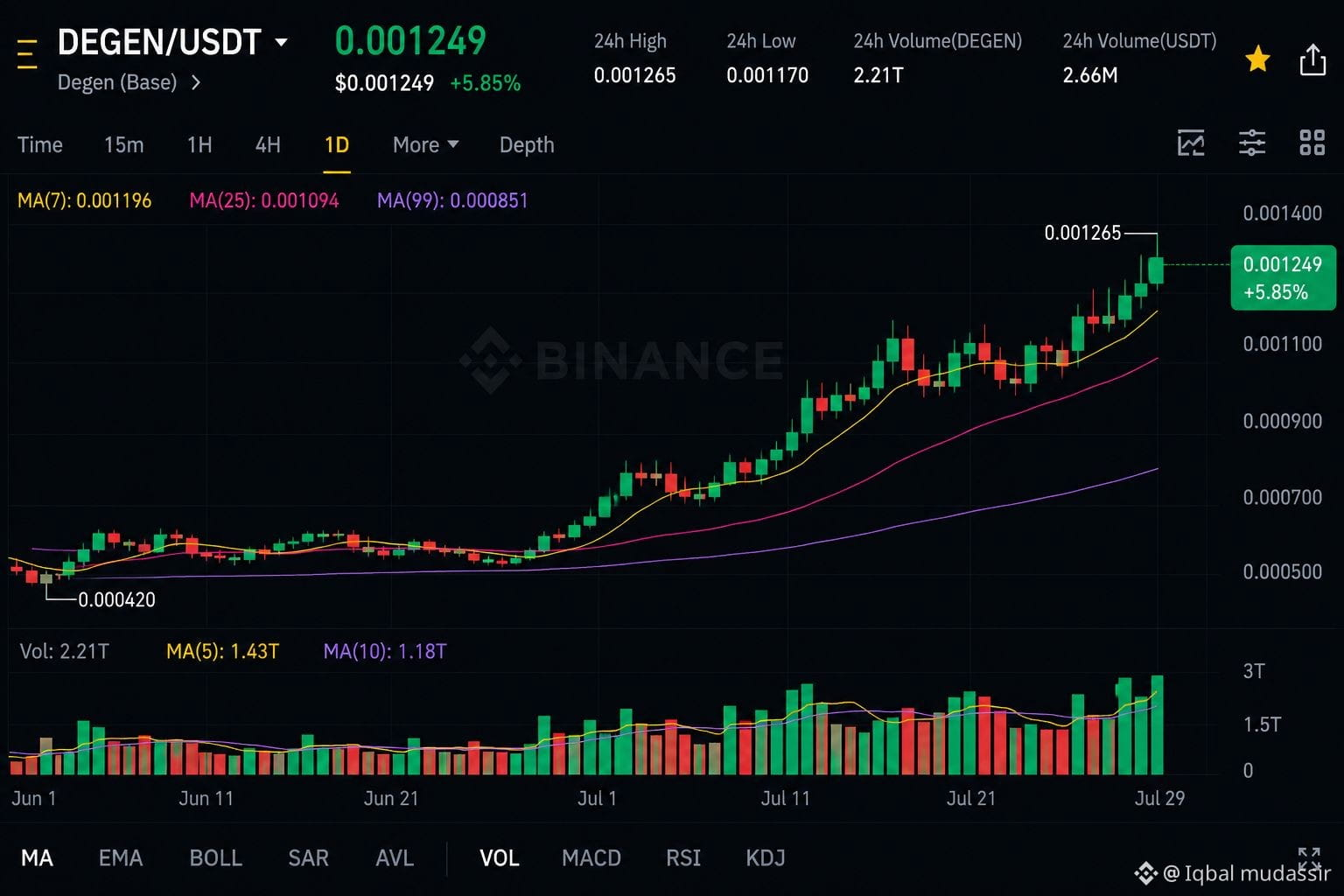Viewport: 1344px width, 896px height.
Task: Toggle the RSI sub-indicator
Action: coord(683,858)
